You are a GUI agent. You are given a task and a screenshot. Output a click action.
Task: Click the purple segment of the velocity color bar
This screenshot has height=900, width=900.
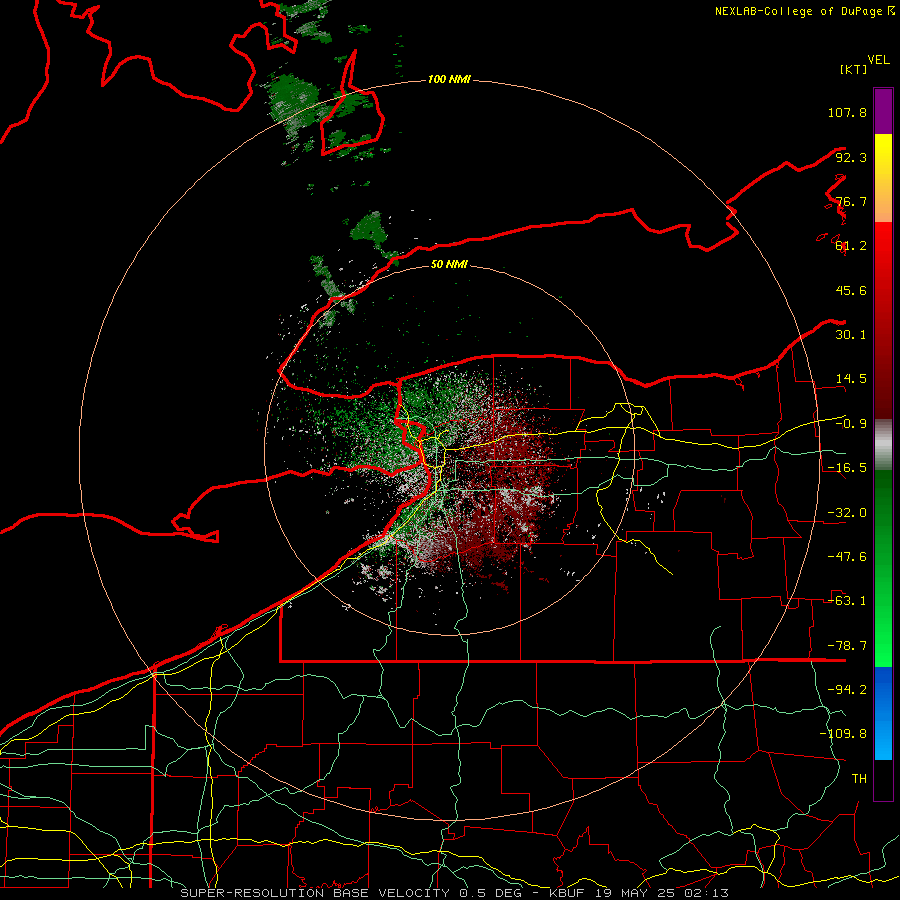tap(883, 112)
